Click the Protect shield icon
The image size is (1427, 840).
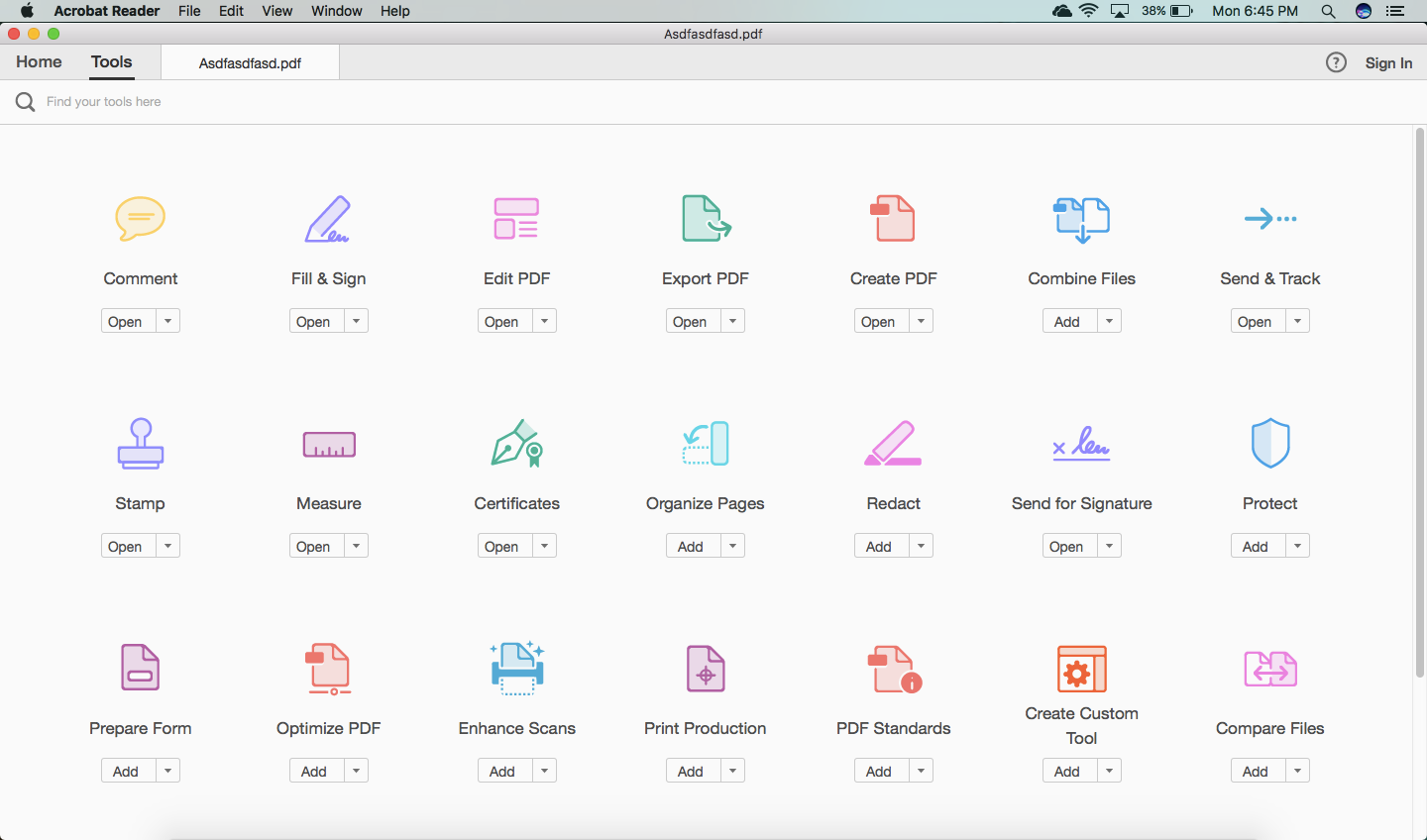click(1269, 444)
